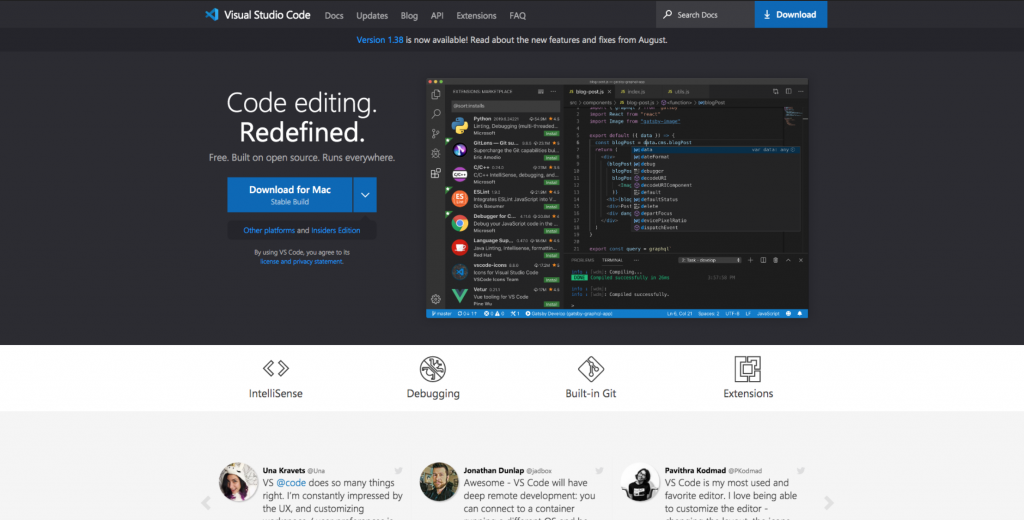Click the Extensions squares feature icon
1024x520 pixels.
(748, 369)
